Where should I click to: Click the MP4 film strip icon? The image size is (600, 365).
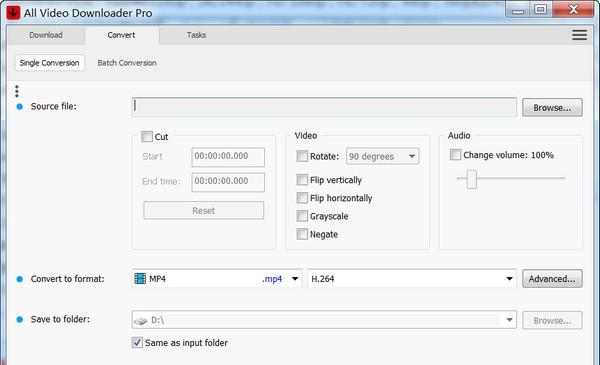(x=140, y=279)
